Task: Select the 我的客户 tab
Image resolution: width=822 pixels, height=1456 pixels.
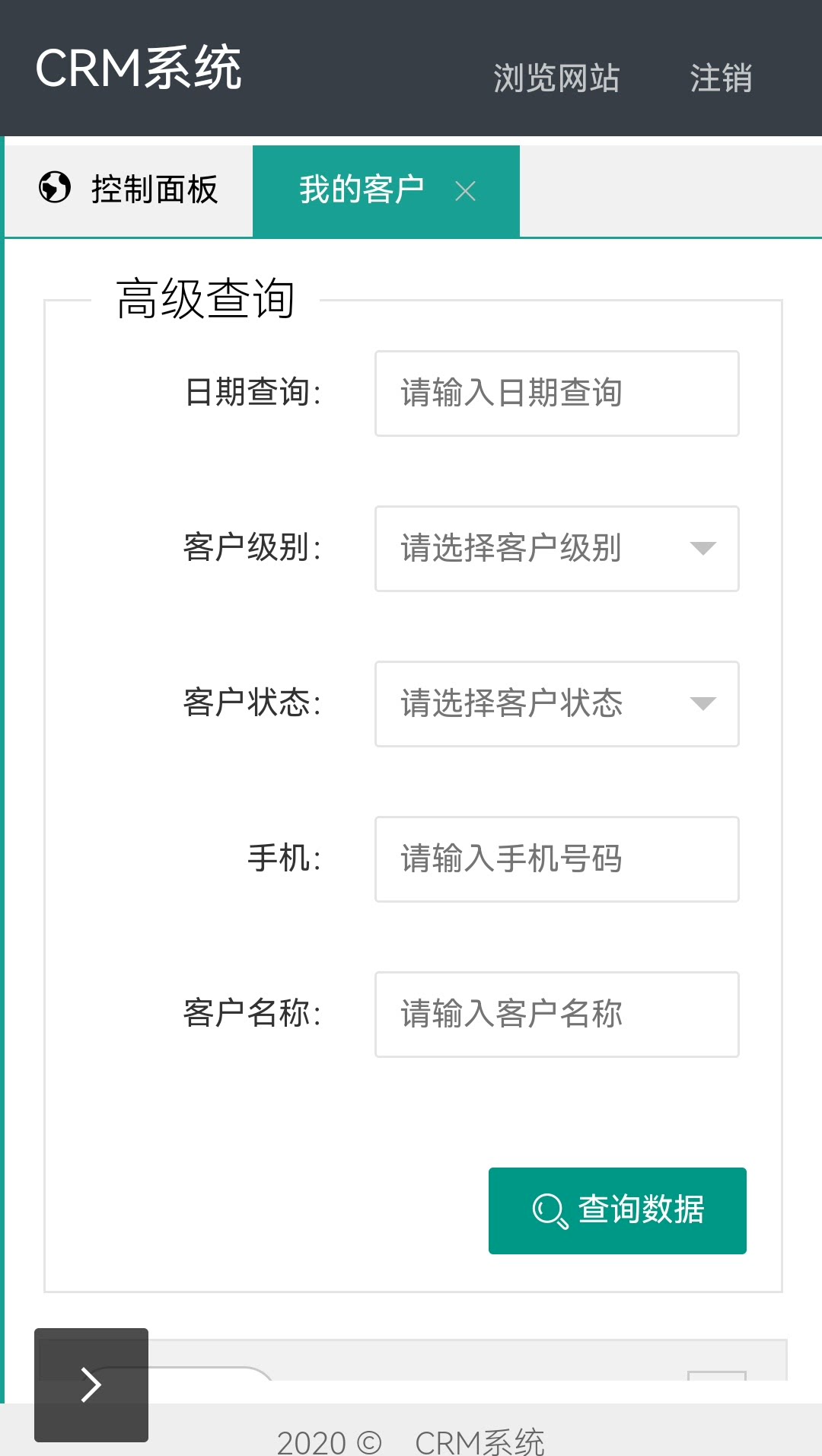Action: pyautogui.click(x=362, y=190)
